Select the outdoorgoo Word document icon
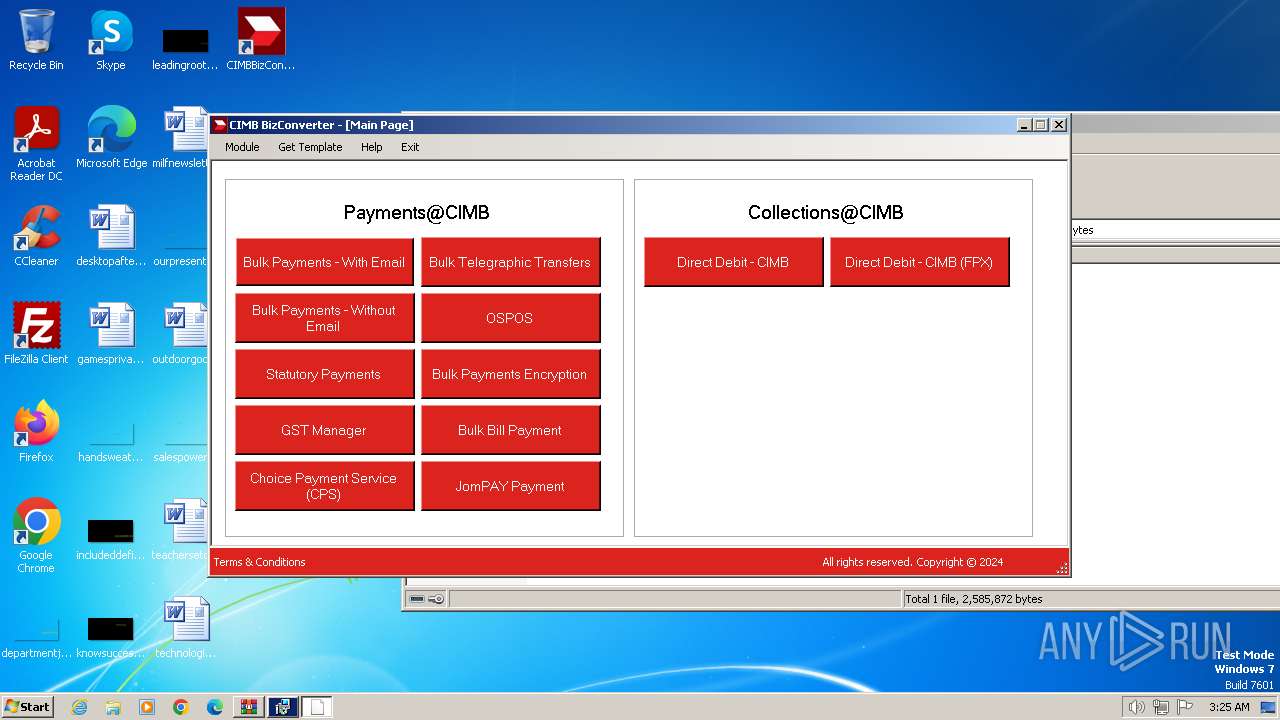The width and height of the screenshot is (1280, 720). [x=180, y=334]
